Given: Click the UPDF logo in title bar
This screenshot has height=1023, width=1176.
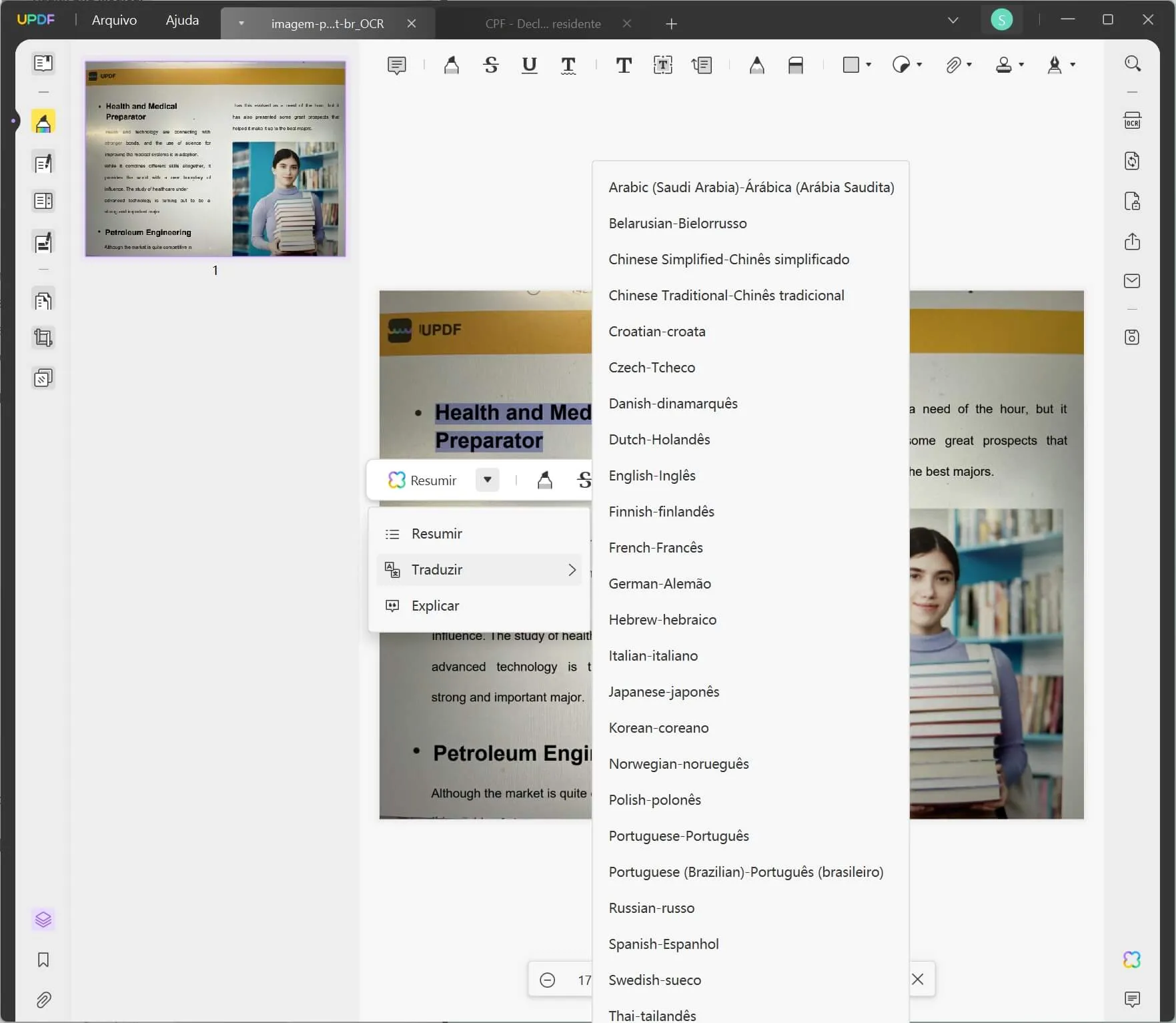Looking at the screenshot, I should 36,19.
